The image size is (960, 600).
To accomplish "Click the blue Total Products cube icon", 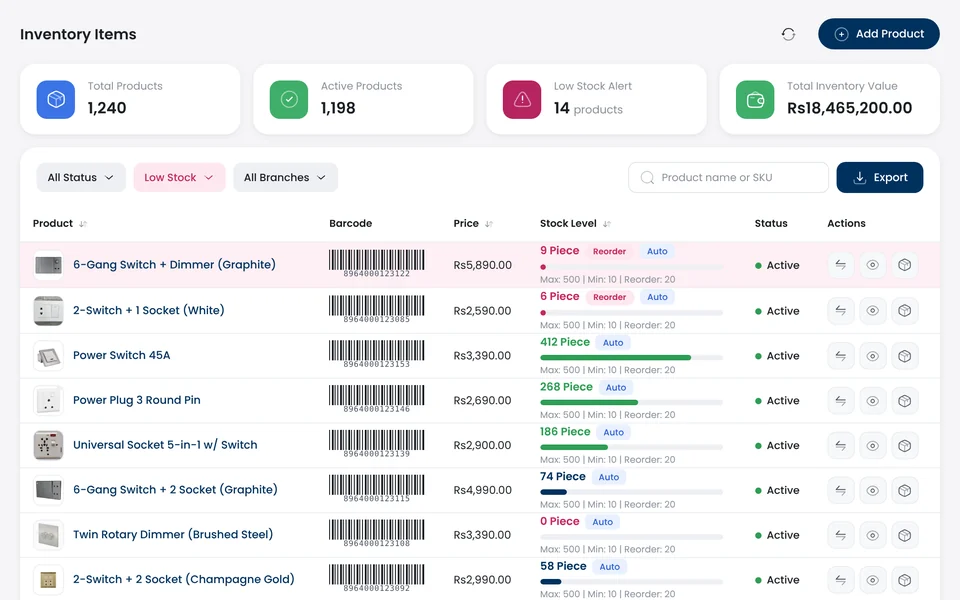I will pos(56,99).
